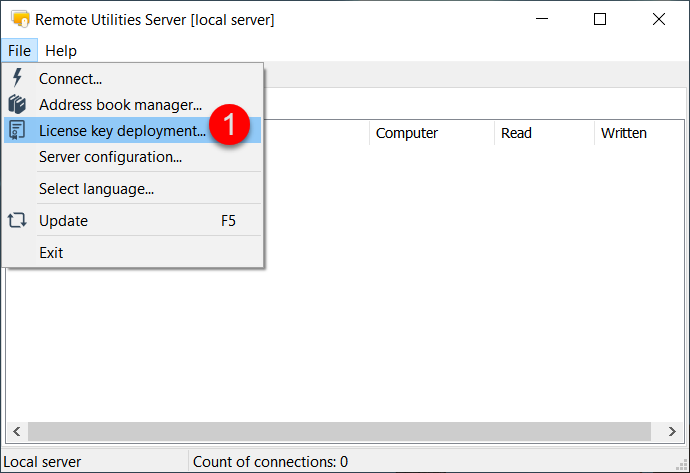
Task: Choose Select language...
Action: [132, 189]
